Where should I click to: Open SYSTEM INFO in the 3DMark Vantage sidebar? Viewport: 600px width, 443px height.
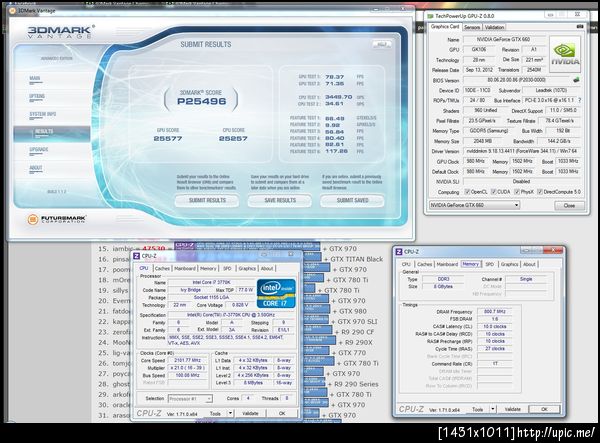(x=42, y=114)
